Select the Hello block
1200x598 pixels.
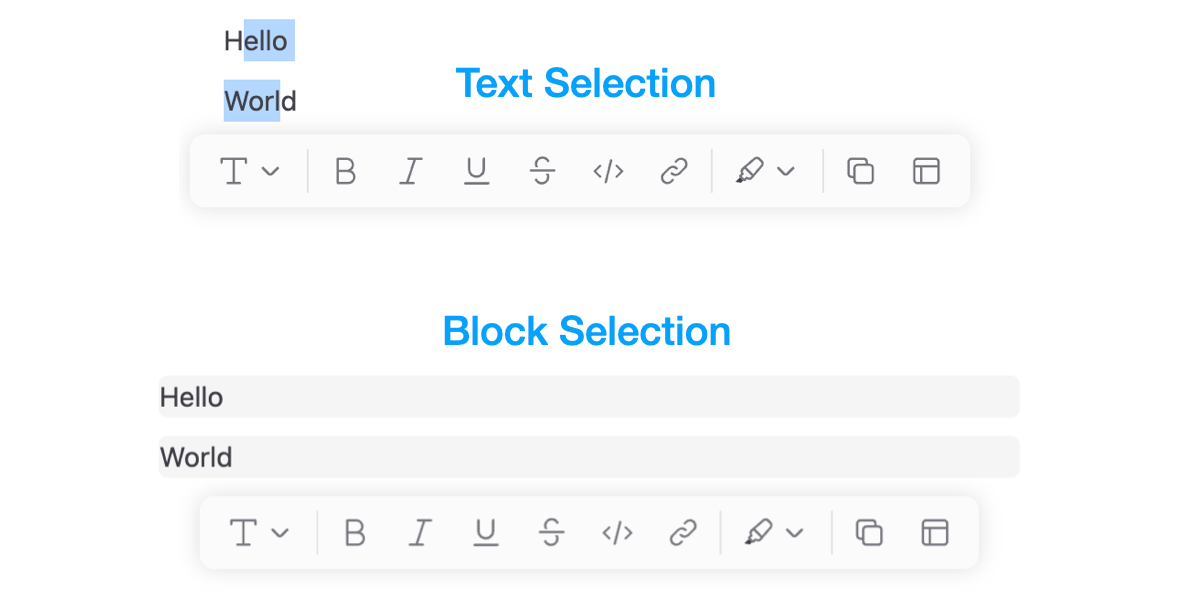tap(589, 397)
